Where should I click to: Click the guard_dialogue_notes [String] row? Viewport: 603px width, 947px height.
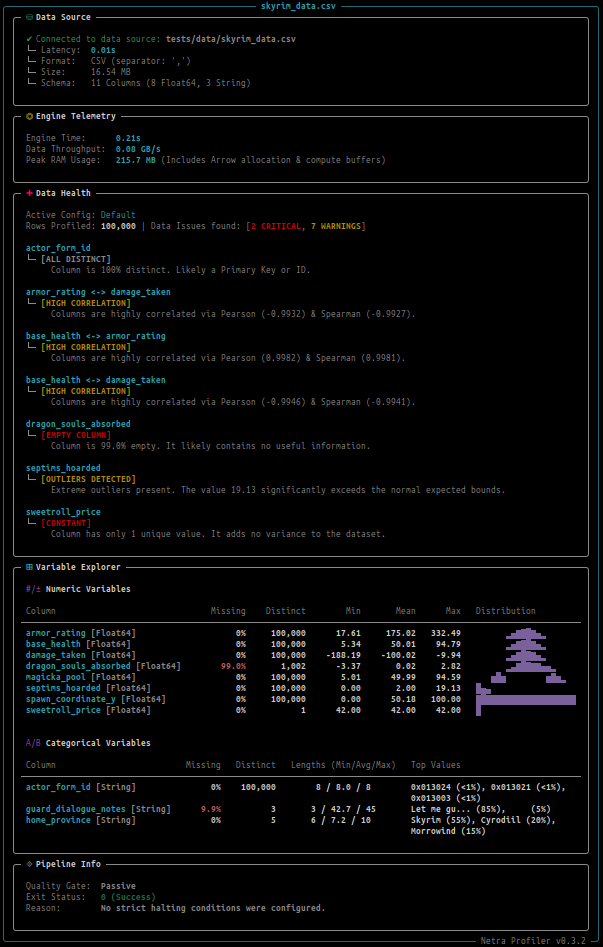[302, 809]
